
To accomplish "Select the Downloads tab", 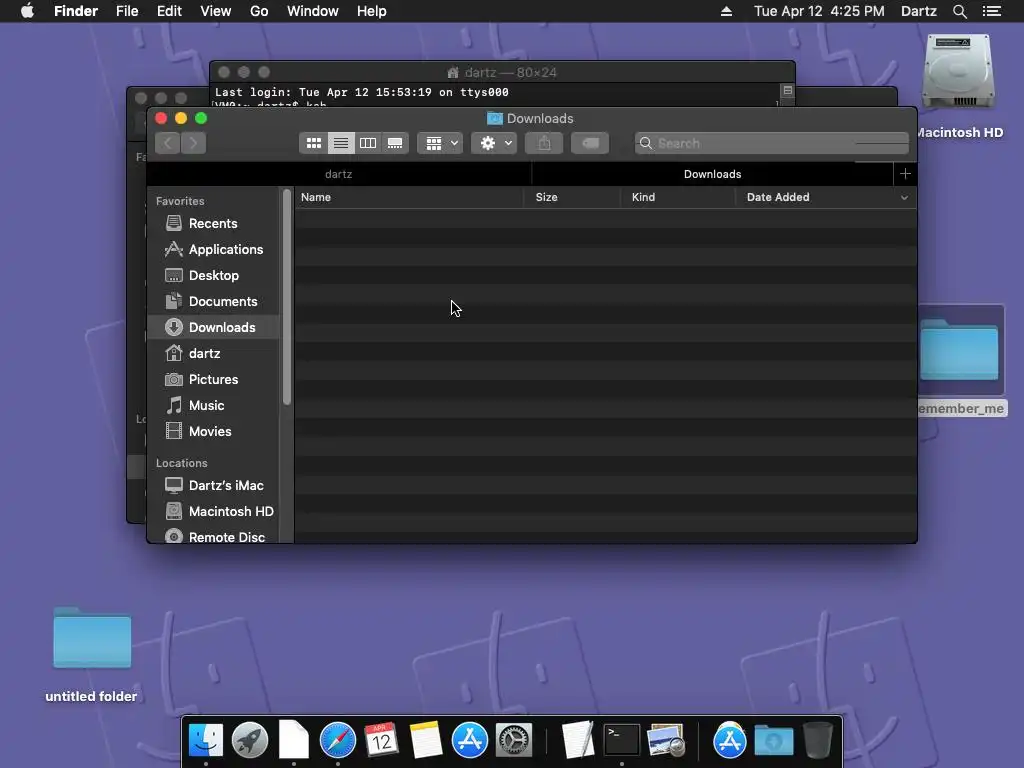I will pos(712,174).
